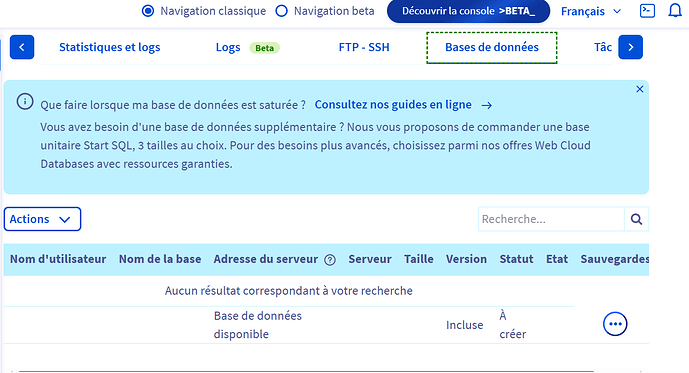This screenshot has width=689, height=373.
Task: Click the Serveur column header
Action: click(x=370, y=259)
